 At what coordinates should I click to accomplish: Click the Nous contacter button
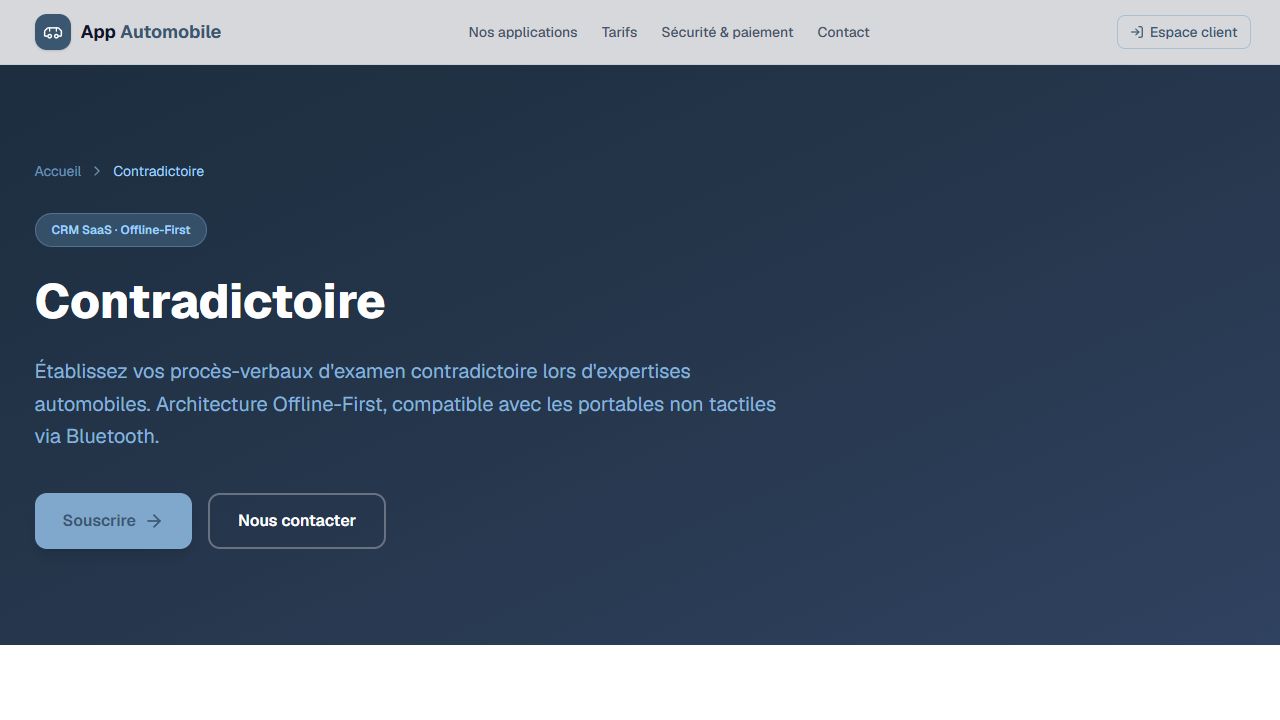297,521
